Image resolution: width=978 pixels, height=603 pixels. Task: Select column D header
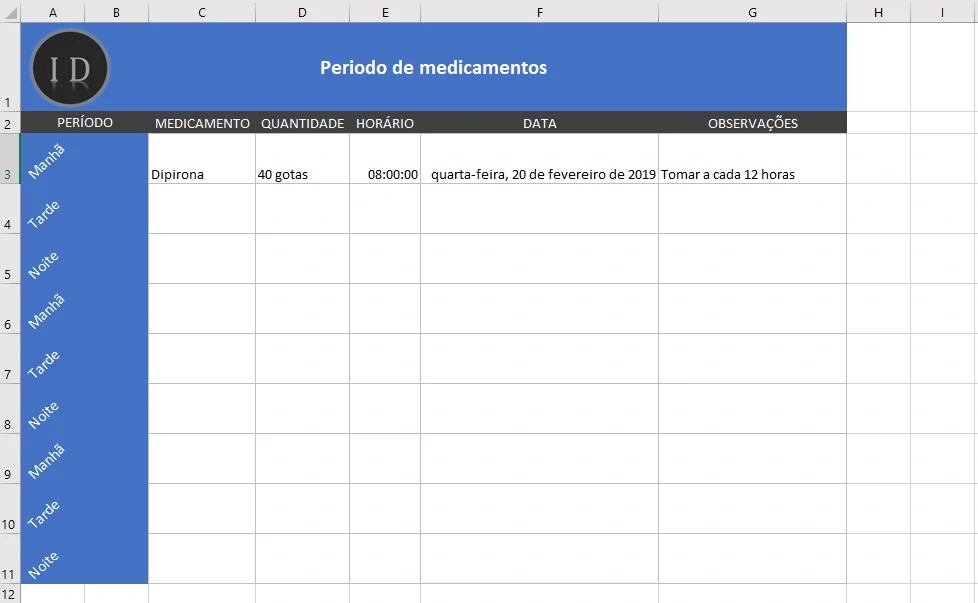[x=302, y=11]
